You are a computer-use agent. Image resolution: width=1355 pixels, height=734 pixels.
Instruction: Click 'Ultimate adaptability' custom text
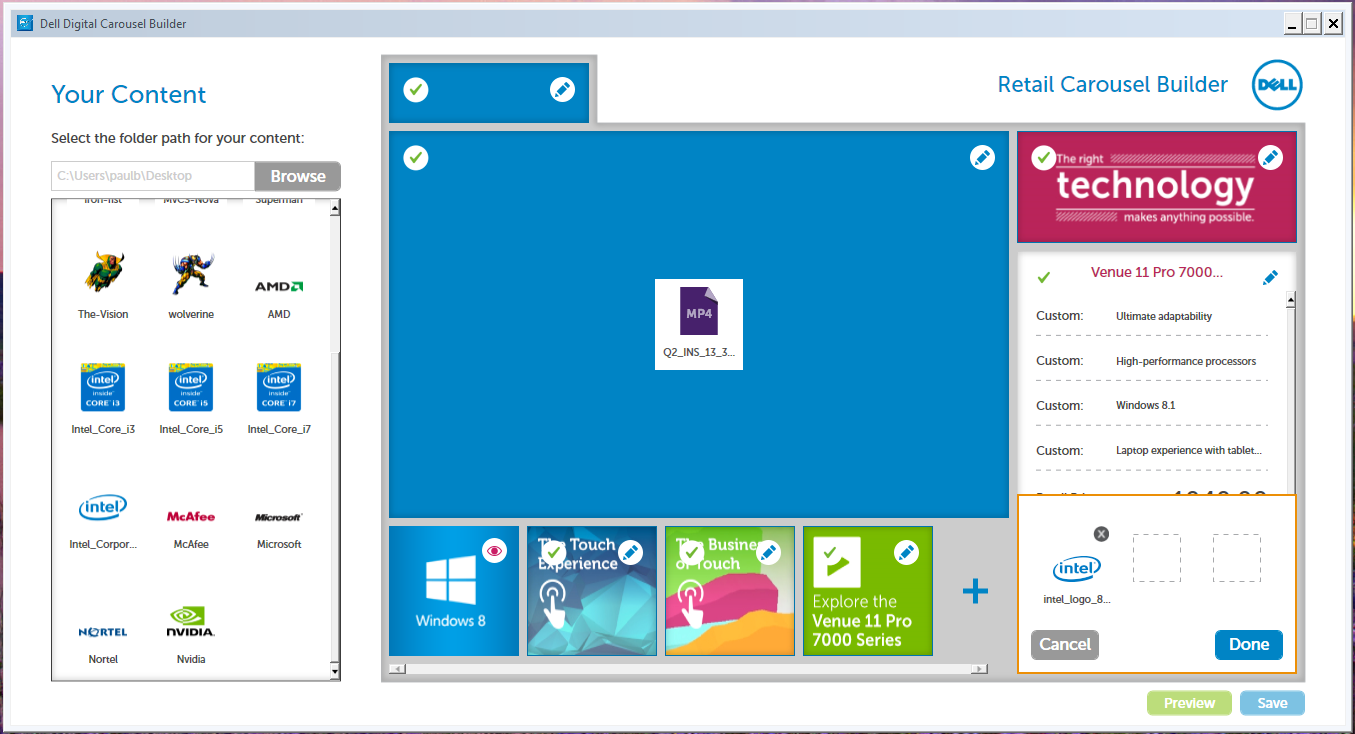[1164, 316]
